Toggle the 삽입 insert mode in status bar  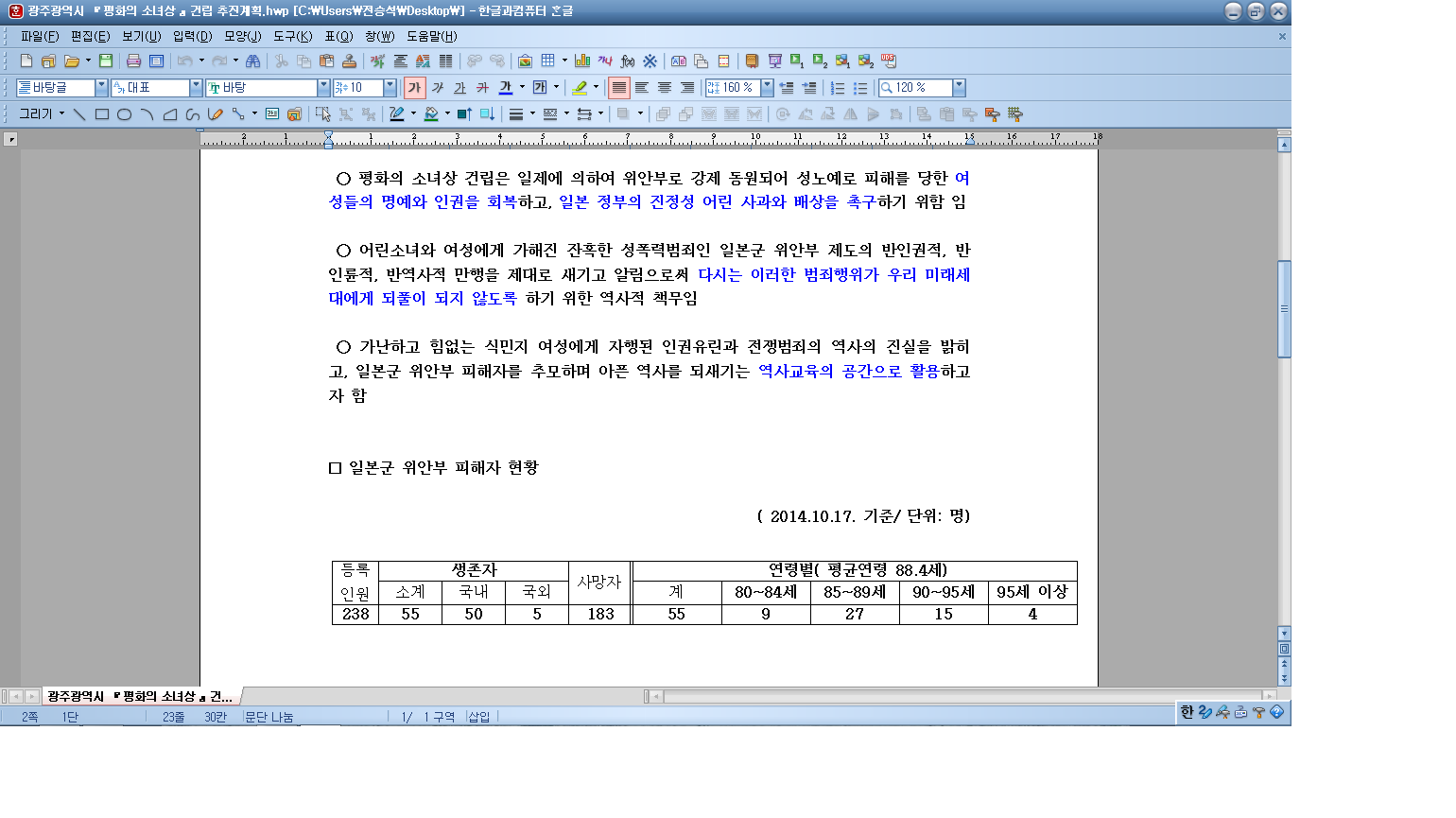pyautogui.click(x=479, y=717)
